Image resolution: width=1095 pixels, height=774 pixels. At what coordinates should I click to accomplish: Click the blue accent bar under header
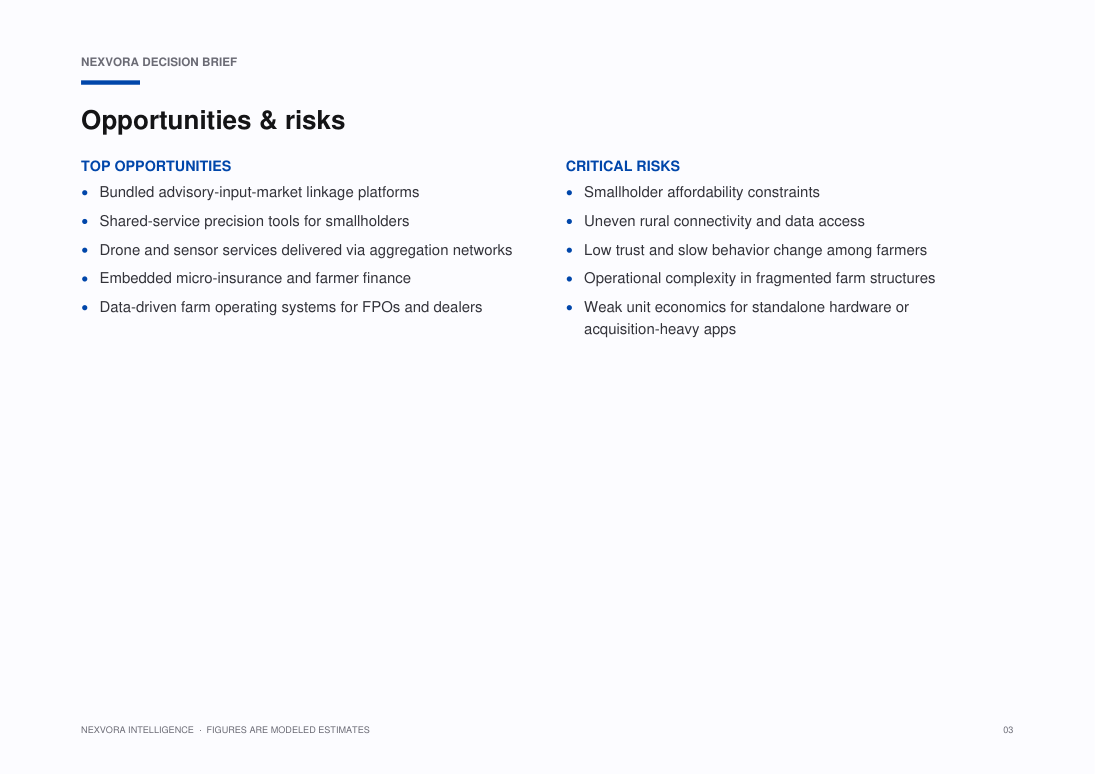point(110,82)
